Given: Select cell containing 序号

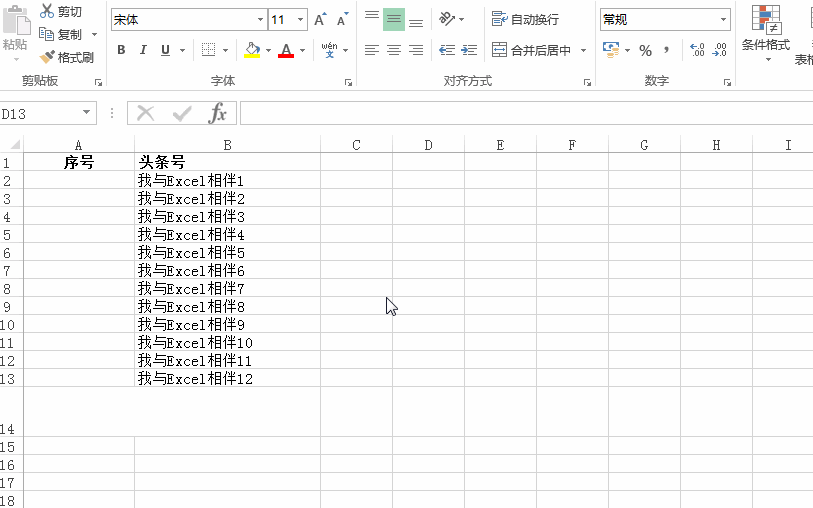Looking at the screenshot, I should [79, 162].
